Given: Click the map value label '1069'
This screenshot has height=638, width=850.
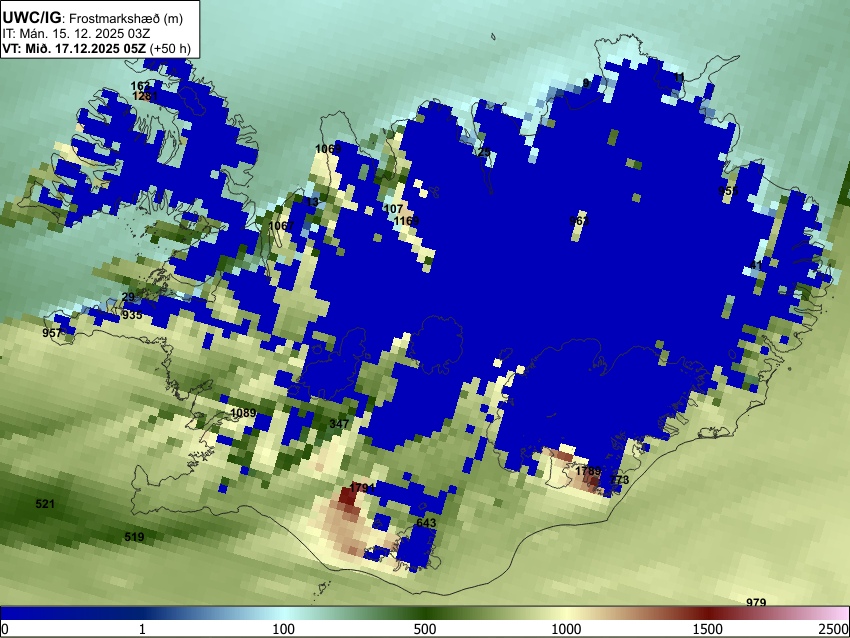Looking at the screenshot, I should point(328,149).
